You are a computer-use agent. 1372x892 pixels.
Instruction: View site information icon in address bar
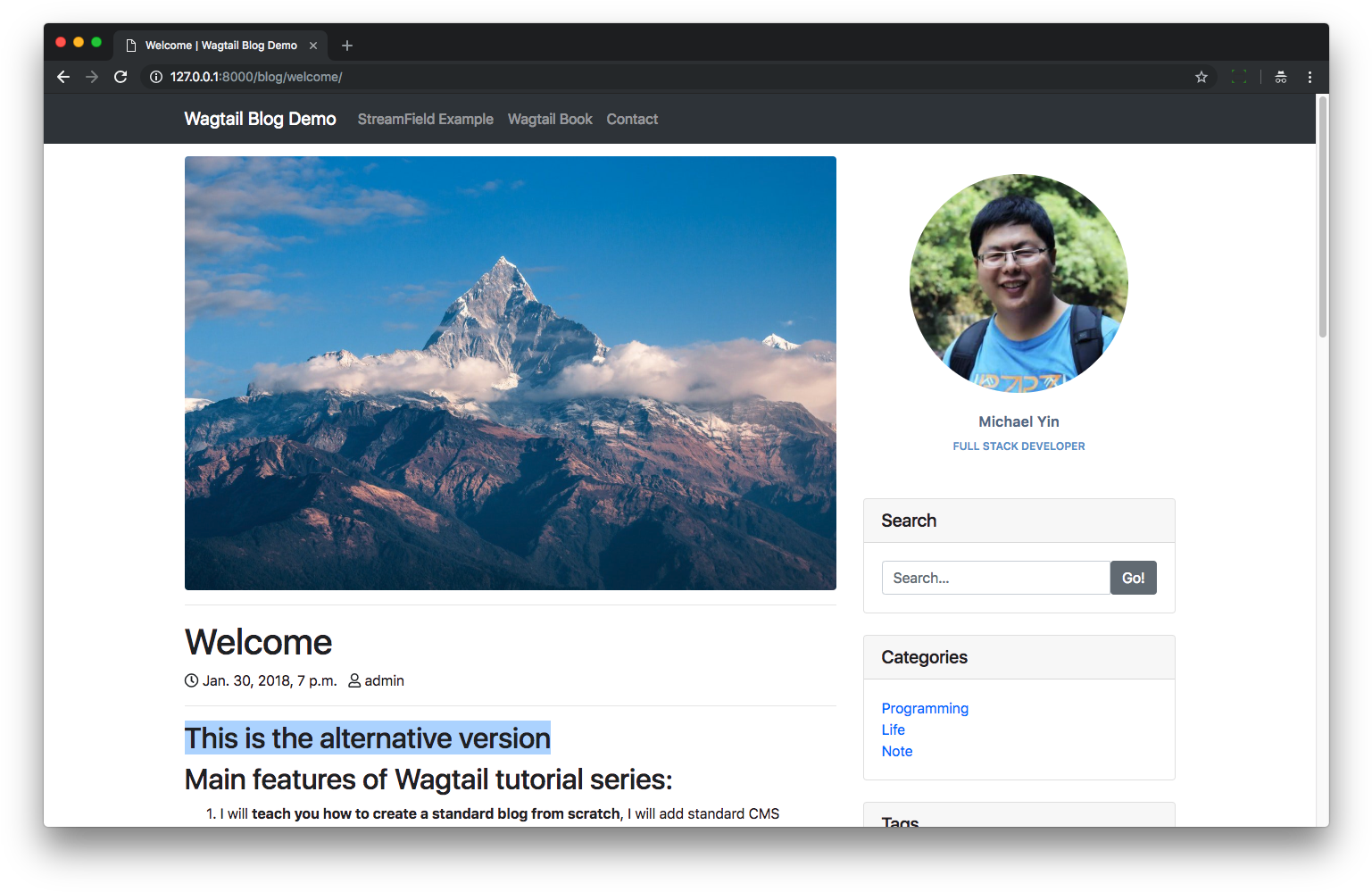(156, 77)
